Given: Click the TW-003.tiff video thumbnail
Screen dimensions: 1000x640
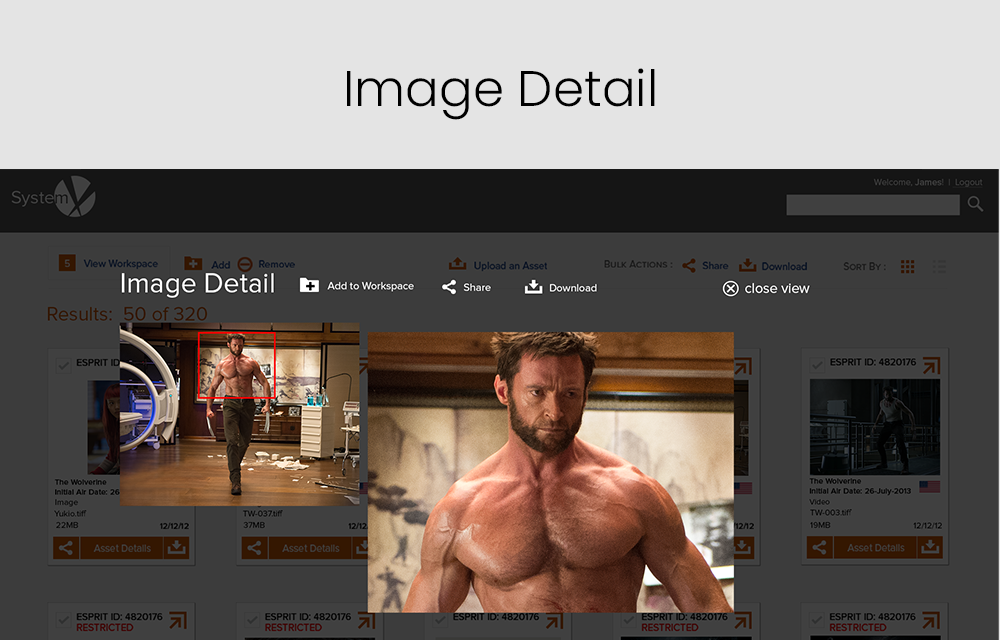Looking at the screenshot, I should (x=874, y=426).
